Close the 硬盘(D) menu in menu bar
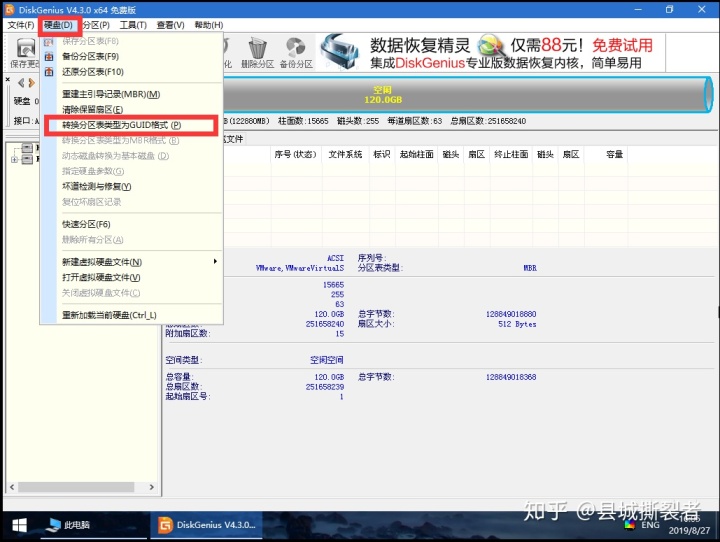720x542 pixels. (x=59, y=25)
